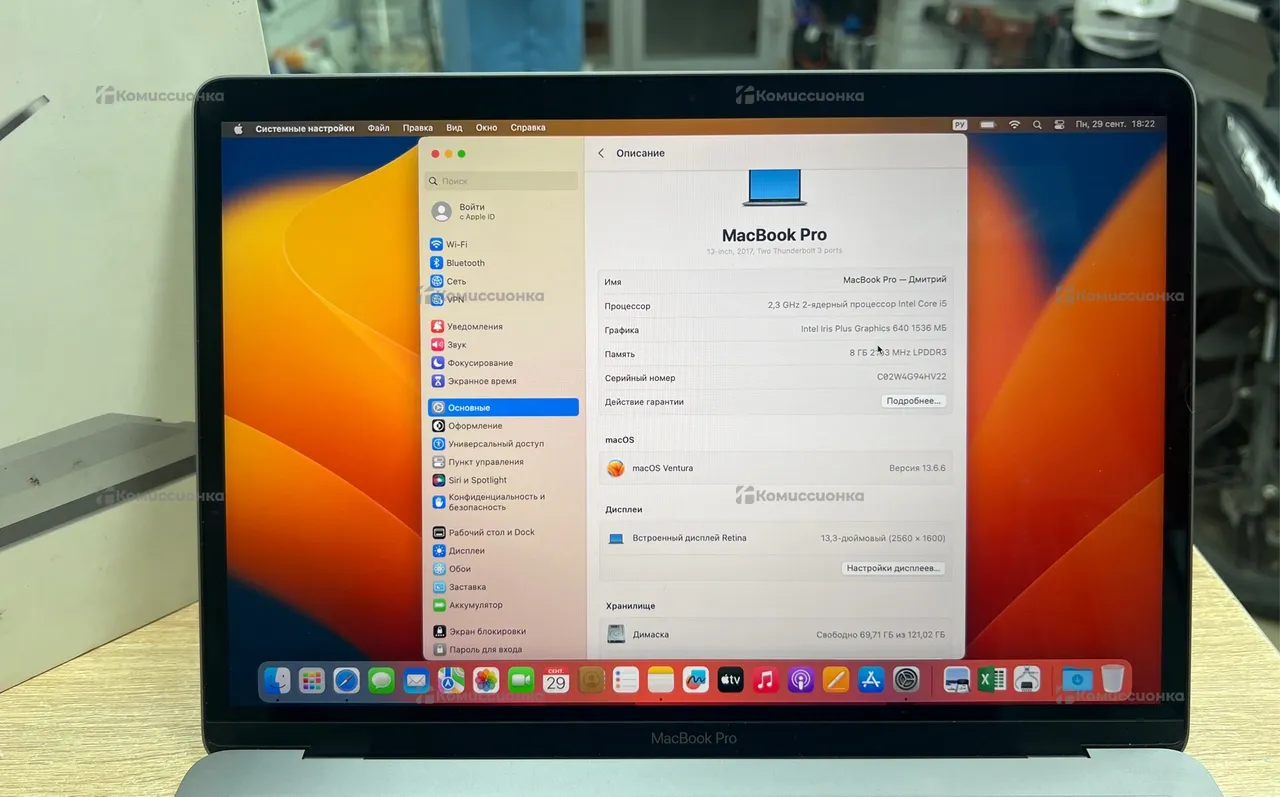Open the Справка menu

click(x=528, y=128)
